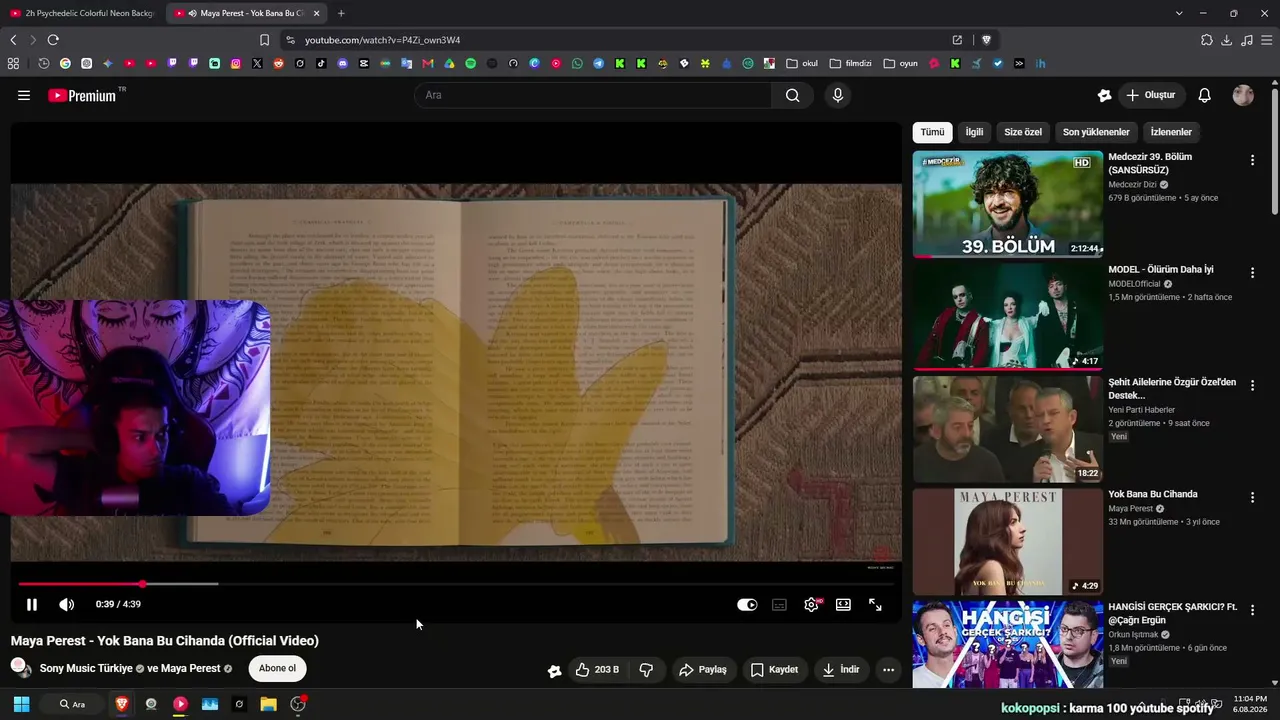The width and height of the screenshot is (1280, 720).
Task: Go back in browser history
Action: (13, 40)
